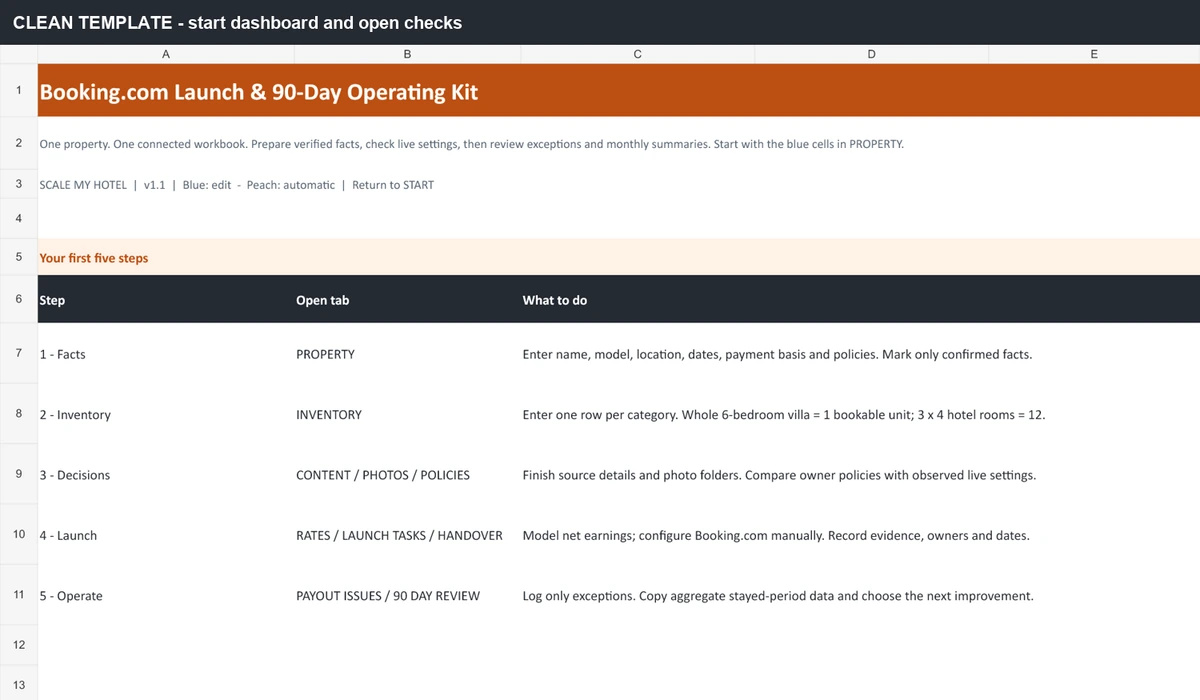Click the 'Open tab' heading cell
1200x700 pixels.
click(x=407, y=300)
